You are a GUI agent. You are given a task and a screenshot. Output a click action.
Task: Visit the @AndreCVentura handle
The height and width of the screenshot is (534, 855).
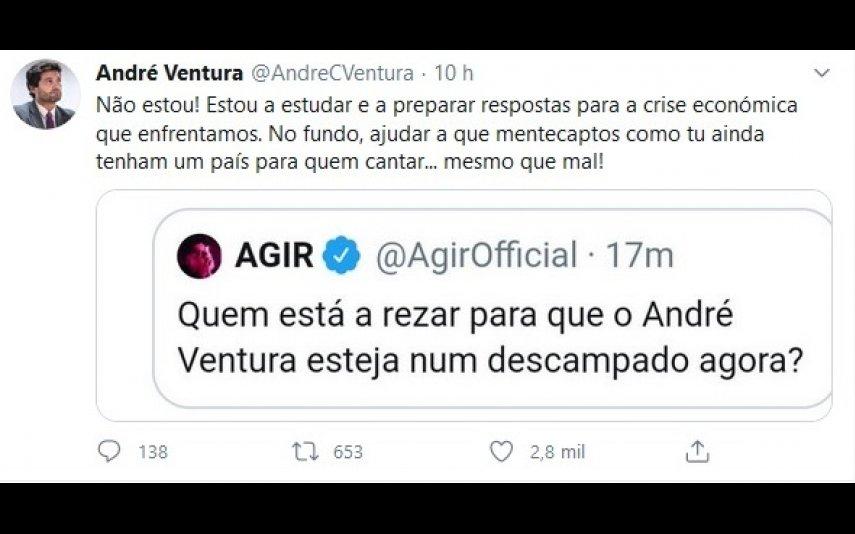(332, 73)
